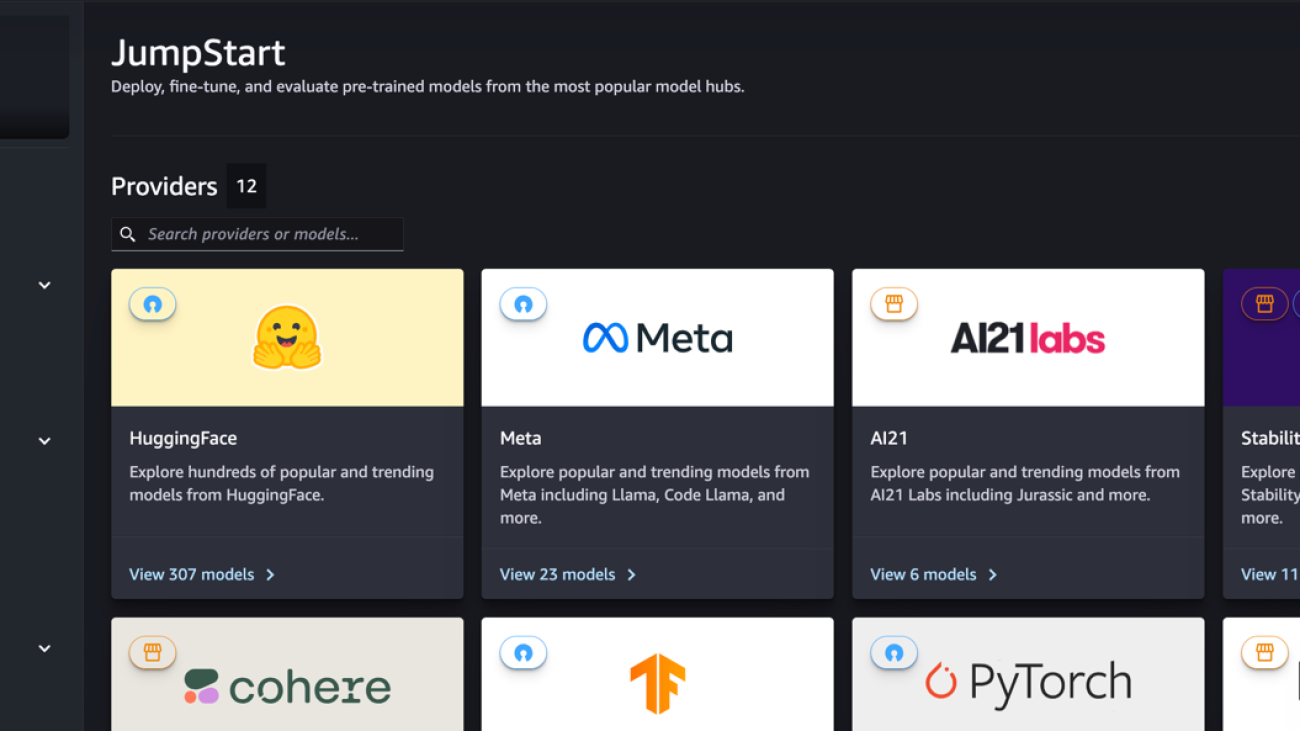Click the AI21 labs logo banner

(1028, 338)
